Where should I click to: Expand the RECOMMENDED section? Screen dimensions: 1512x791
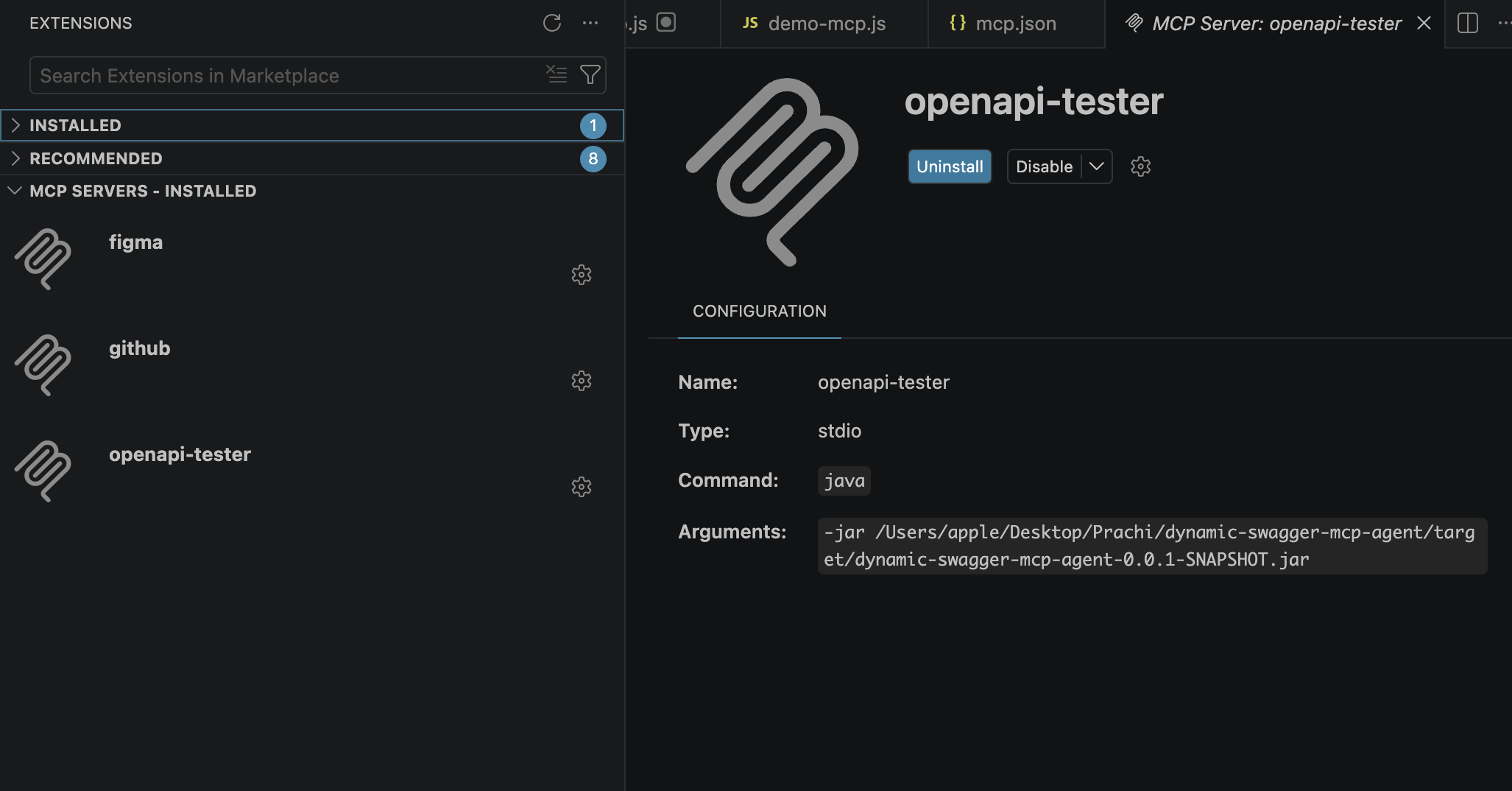[312, 158]
